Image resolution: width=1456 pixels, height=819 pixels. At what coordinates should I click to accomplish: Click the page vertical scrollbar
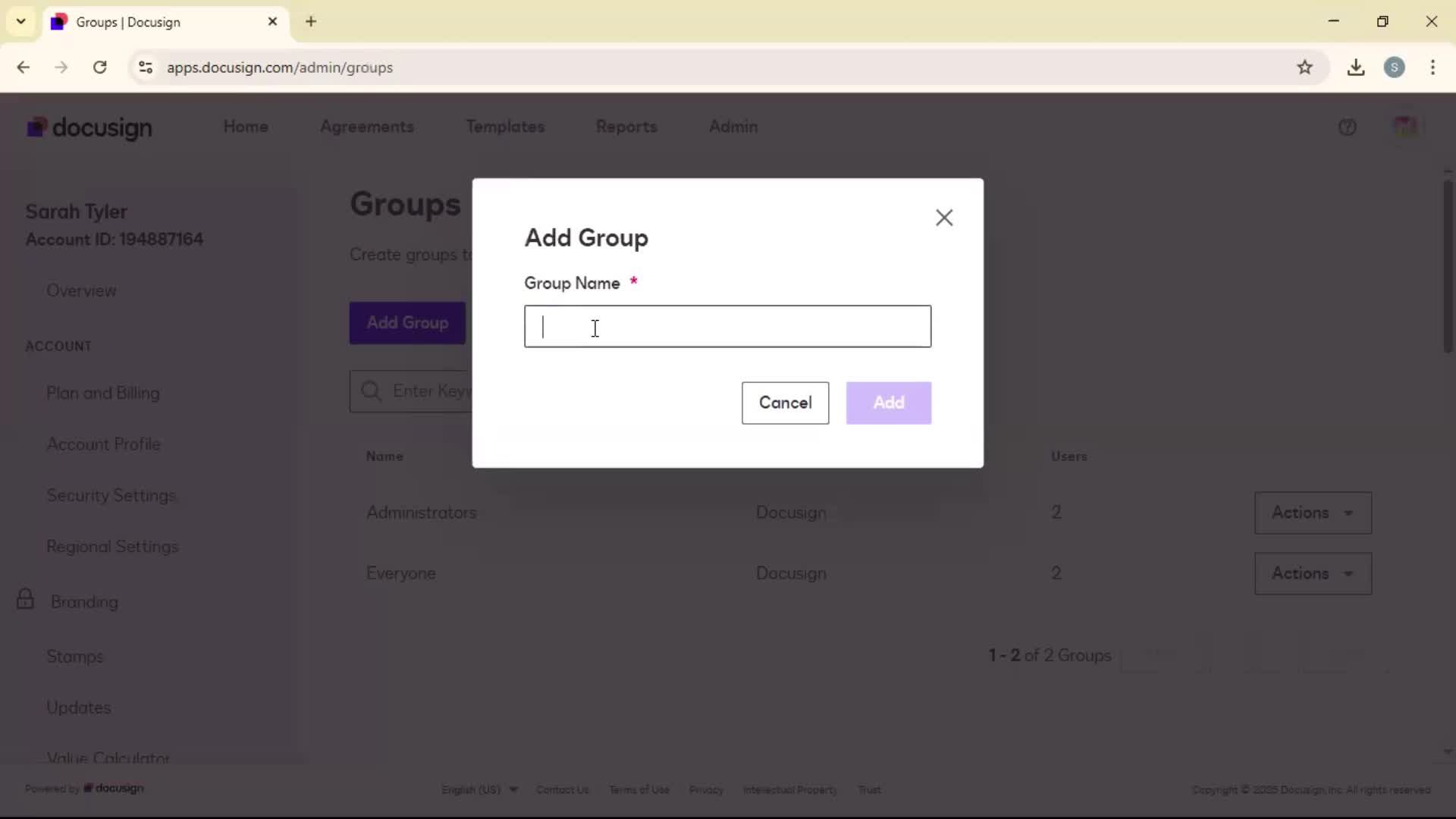(1447, 265)
